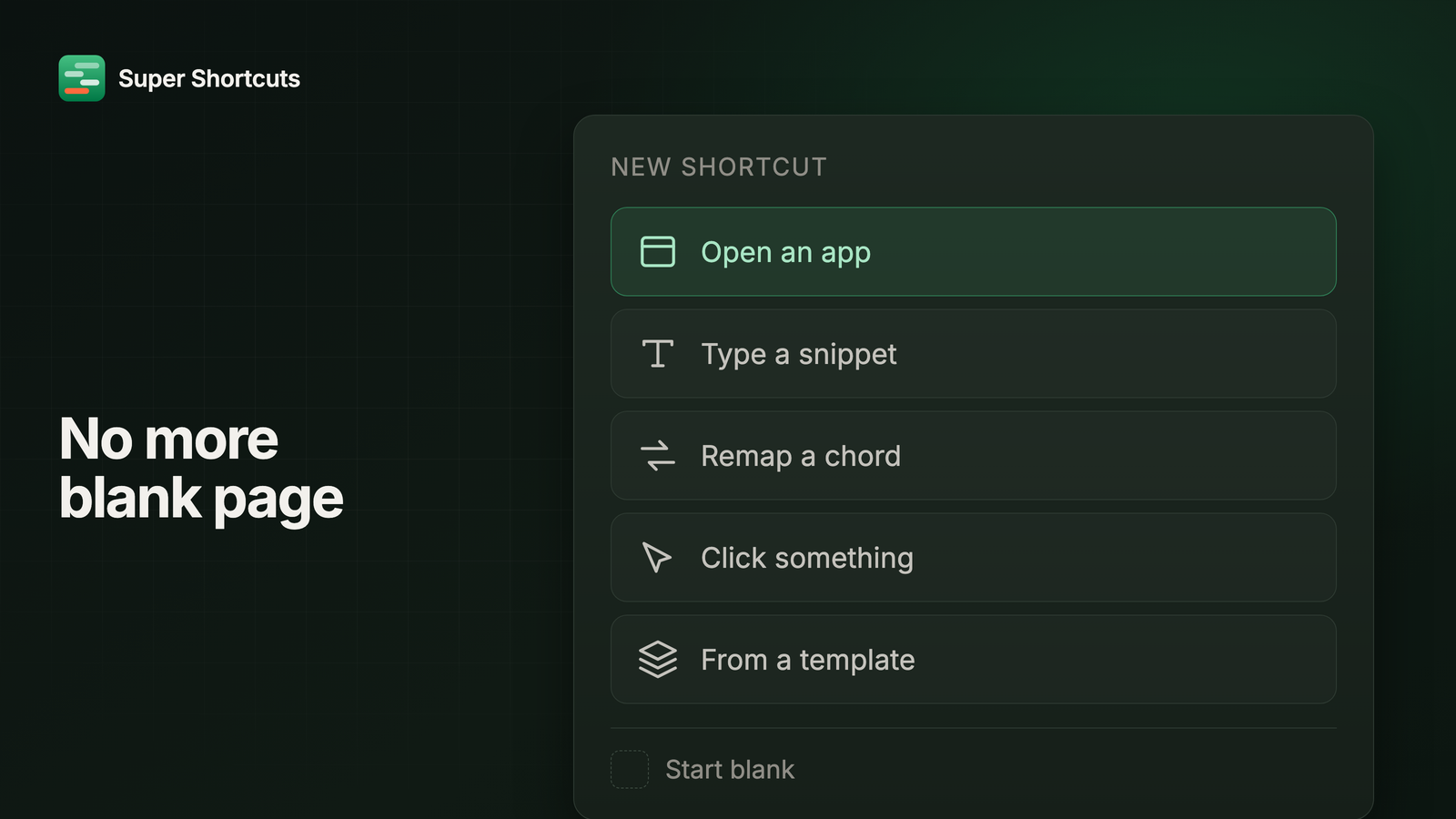Pick the Remap a chord option
This screenshot has height=819, width=1456.
974,456
